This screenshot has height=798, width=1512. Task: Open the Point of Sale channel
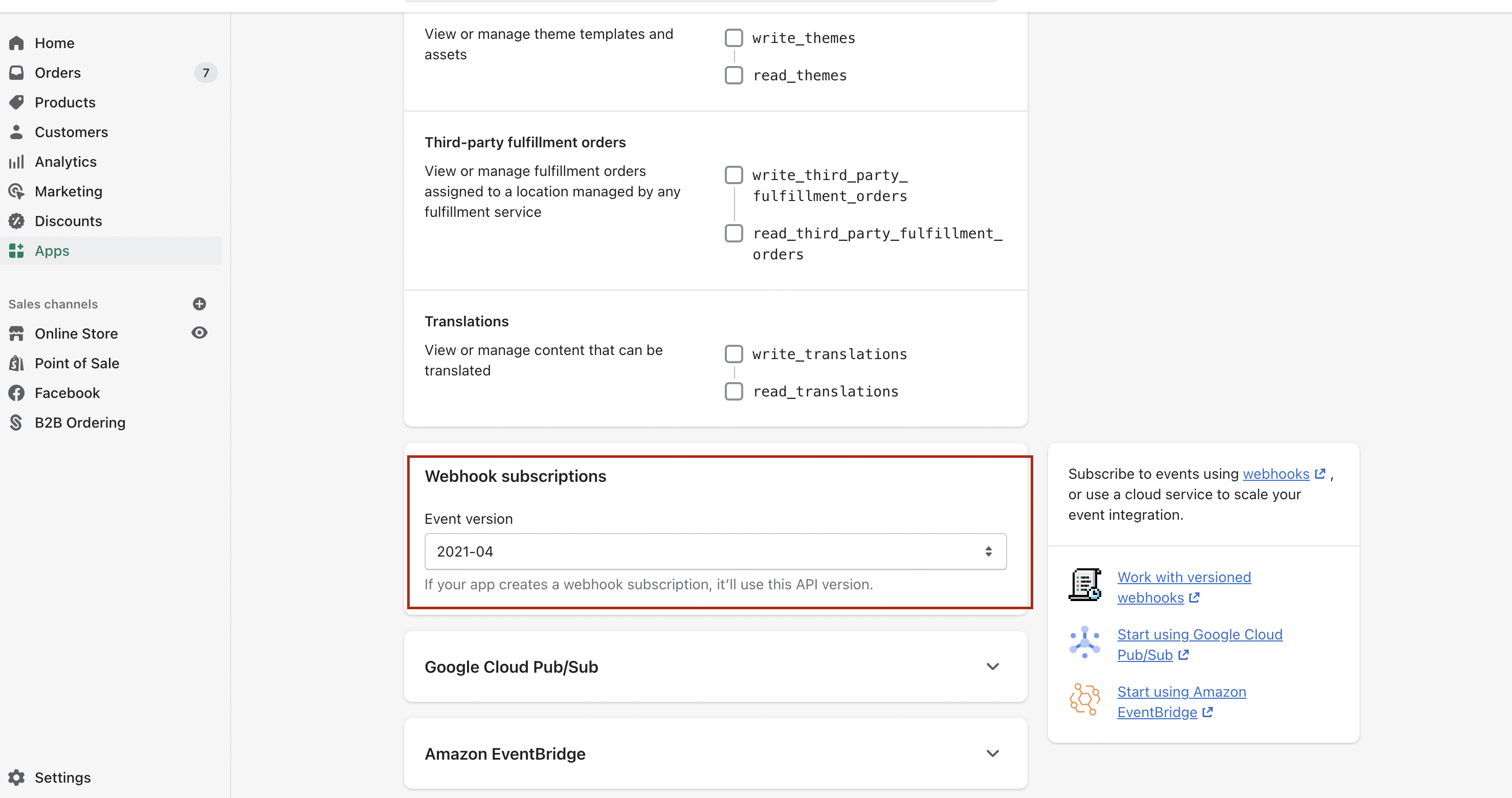tap(77, 364)
